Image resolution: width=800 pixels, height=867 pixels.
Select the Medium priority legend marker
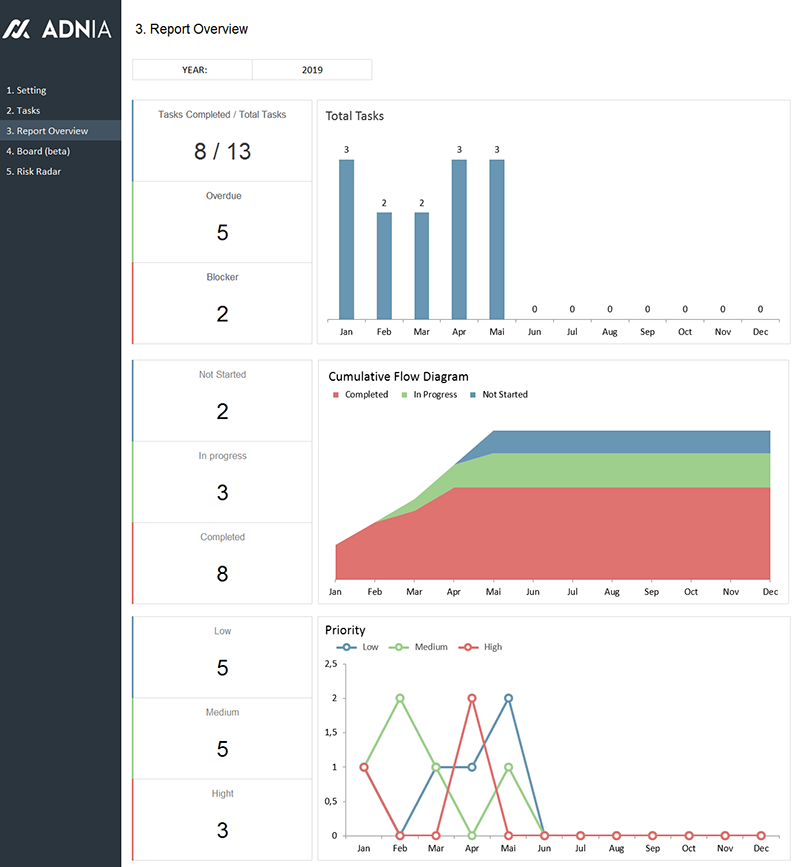pos(399,647)
